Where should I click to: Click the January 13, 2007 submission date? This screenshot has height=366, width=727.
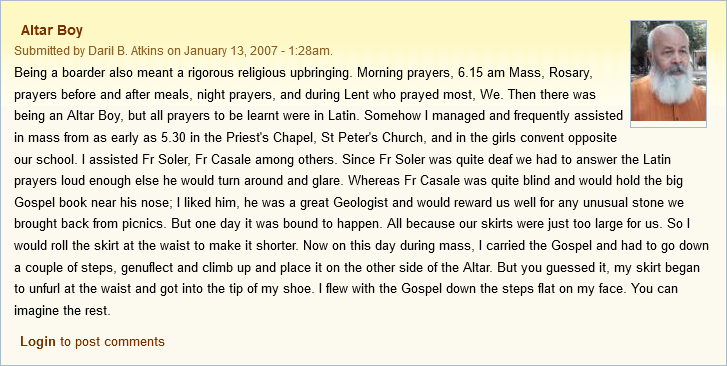click(x=223, y=51)
